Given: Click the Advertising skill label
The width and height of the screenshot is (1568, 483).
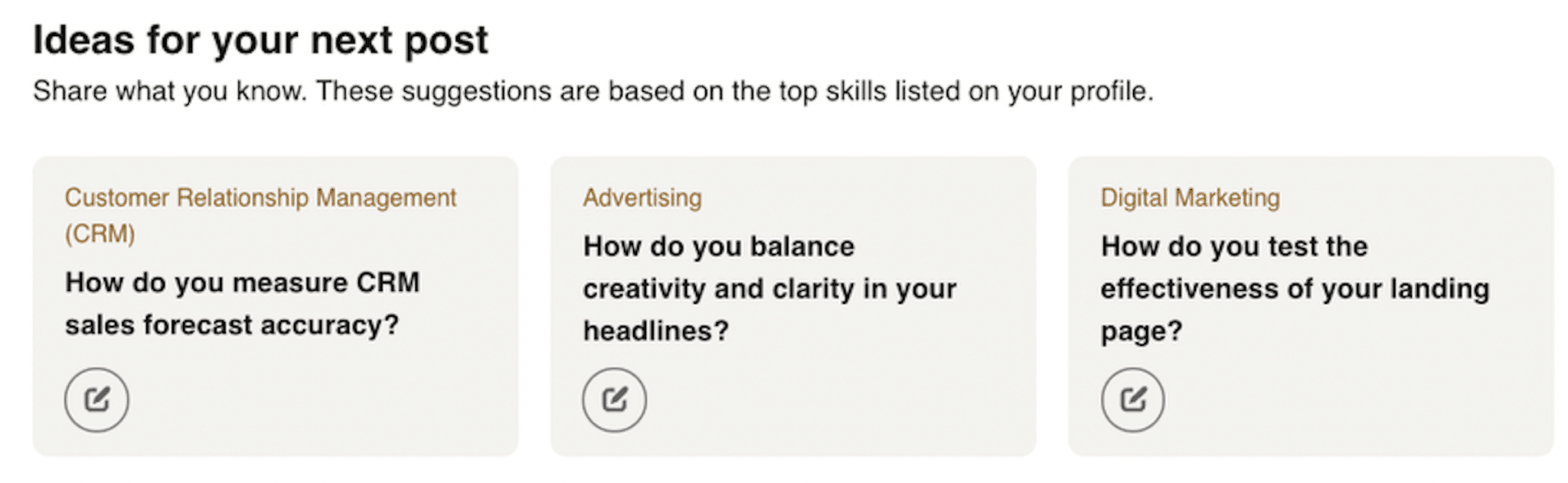Looking at the screenshot, I should 642,197.
